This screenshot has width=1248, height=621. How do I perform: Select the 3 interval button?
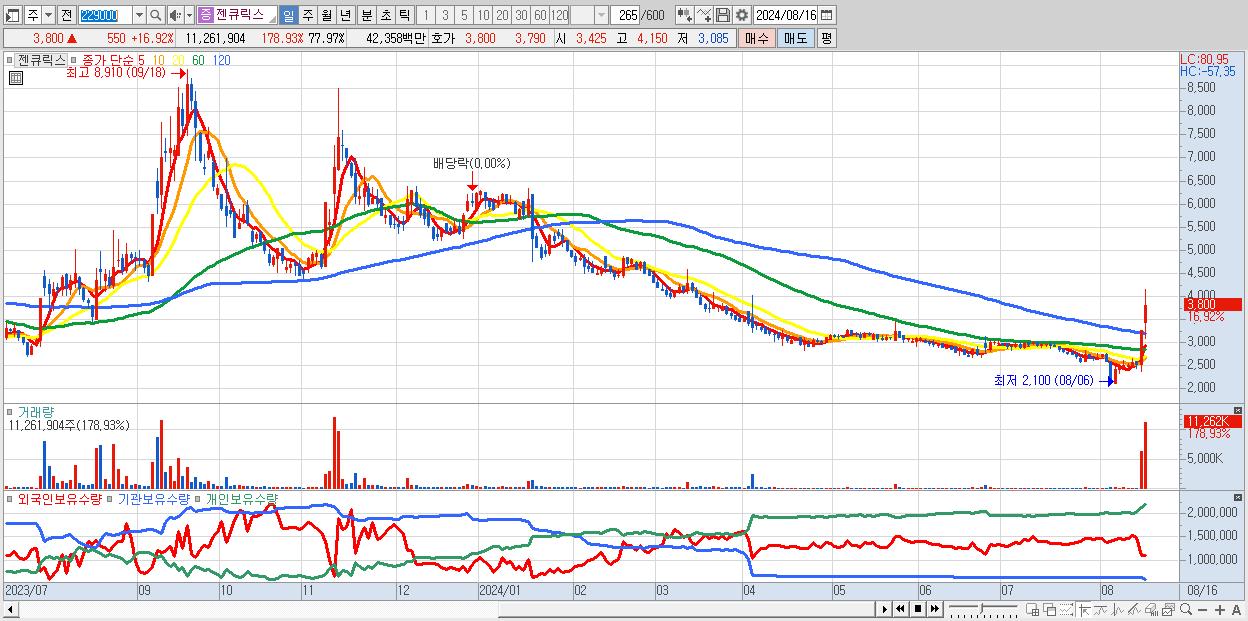point(445,16)
